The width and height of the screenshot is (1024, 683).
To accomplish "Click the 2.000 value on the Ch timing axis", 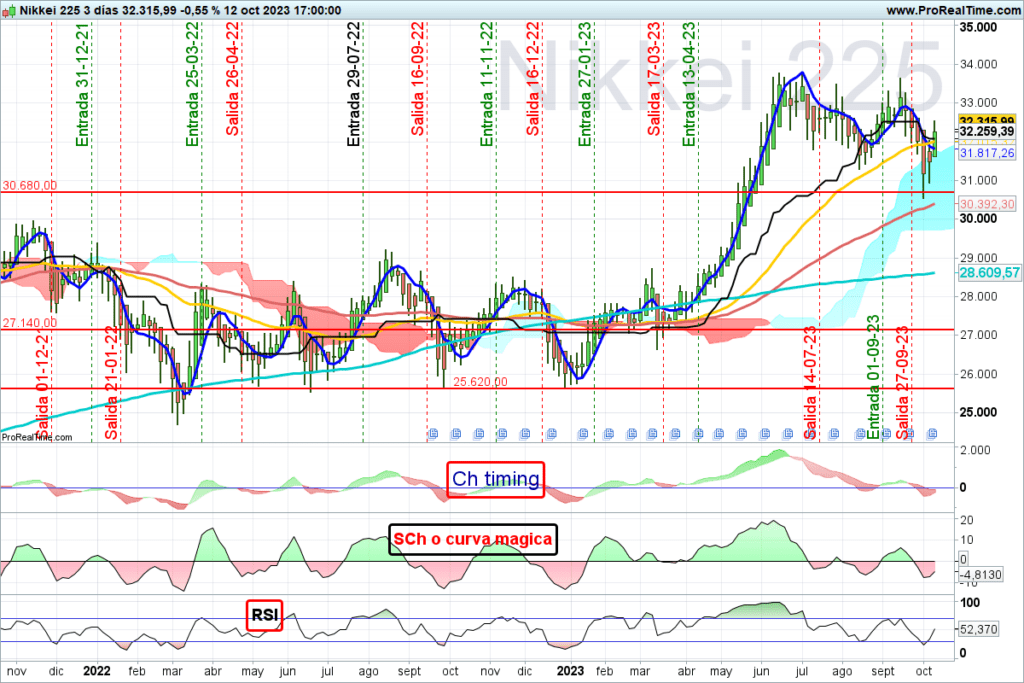I will click(975, 450).
